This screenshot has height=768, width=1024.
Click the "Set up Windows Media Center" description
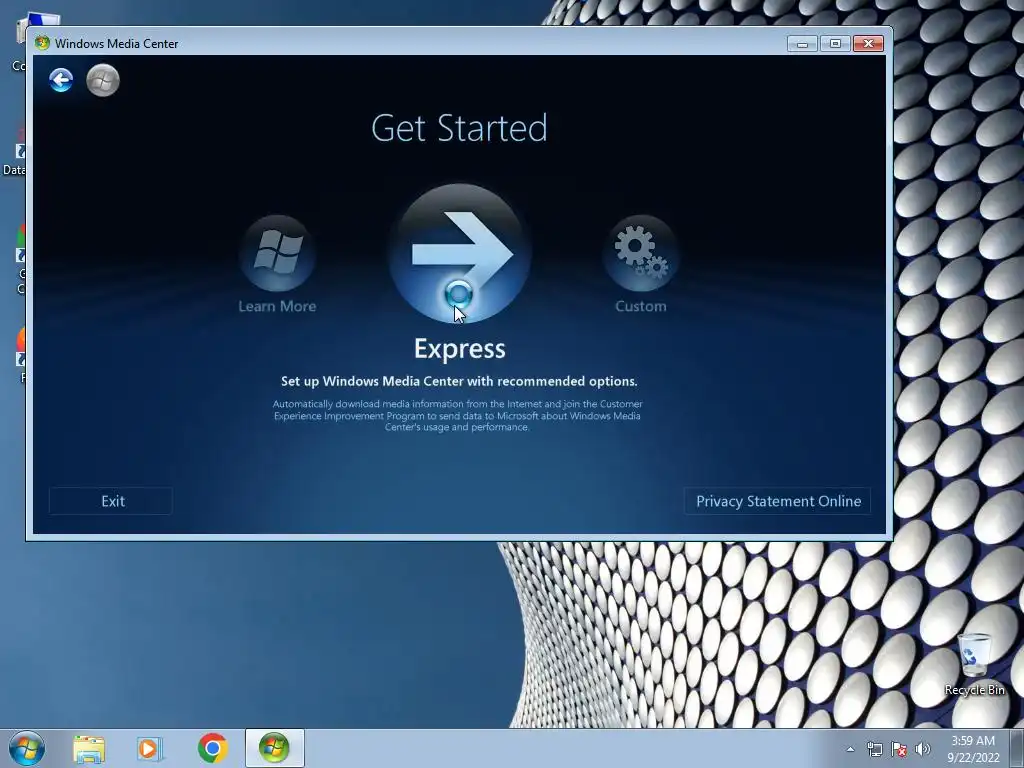coord(459,381)
